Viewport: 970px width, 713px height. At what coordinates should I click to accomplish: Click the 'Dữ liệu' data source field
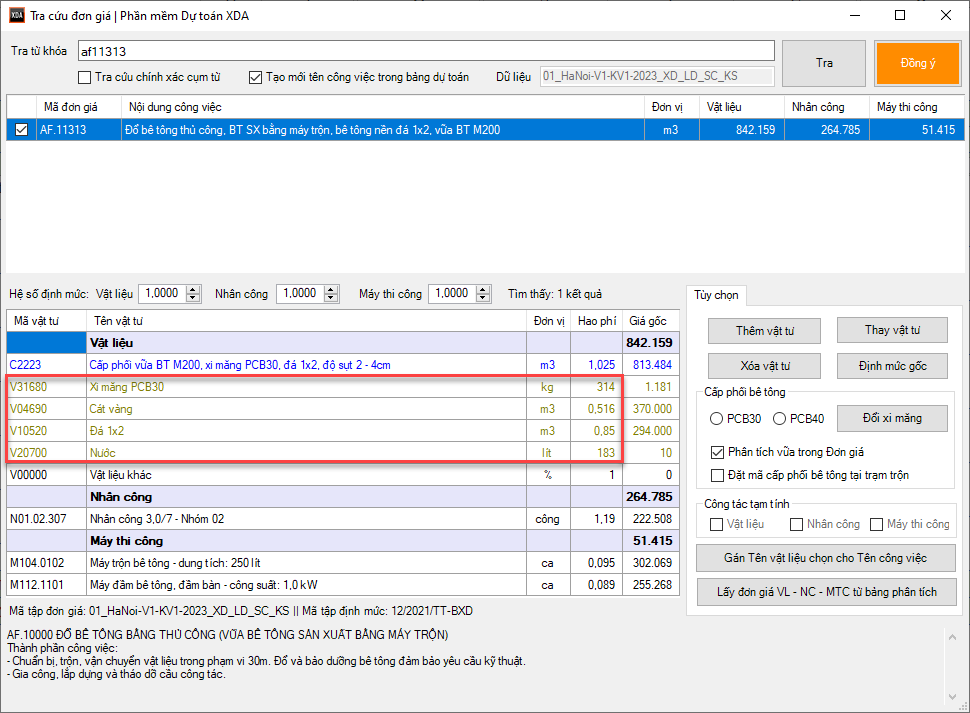[657, 76]
